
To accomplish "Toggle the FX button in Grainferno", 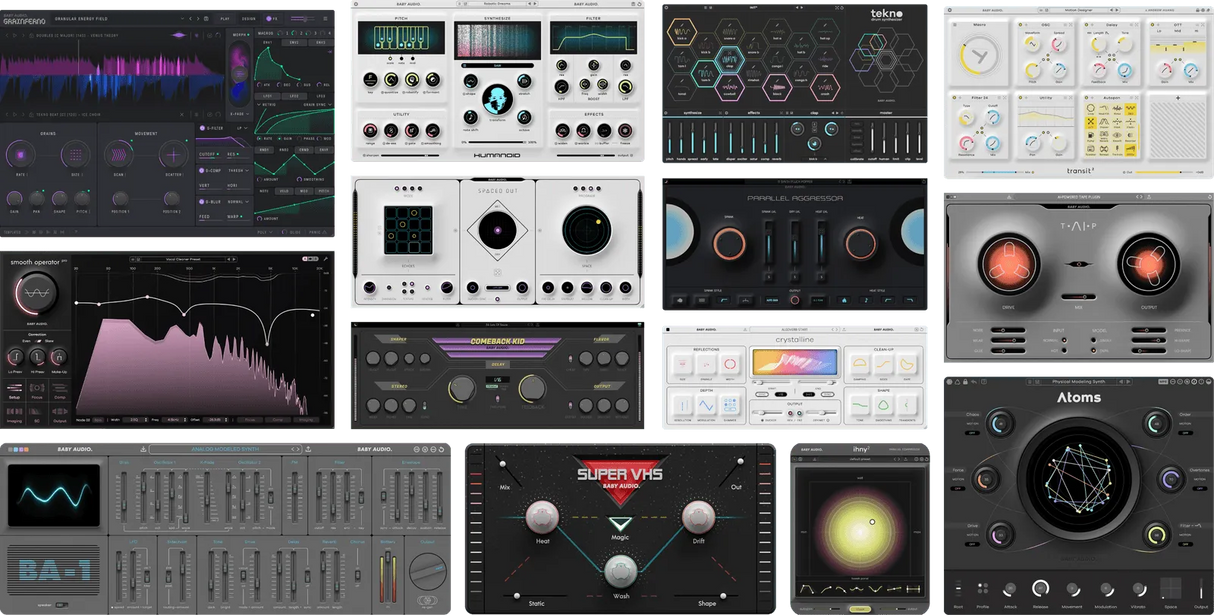I will 273,18.
